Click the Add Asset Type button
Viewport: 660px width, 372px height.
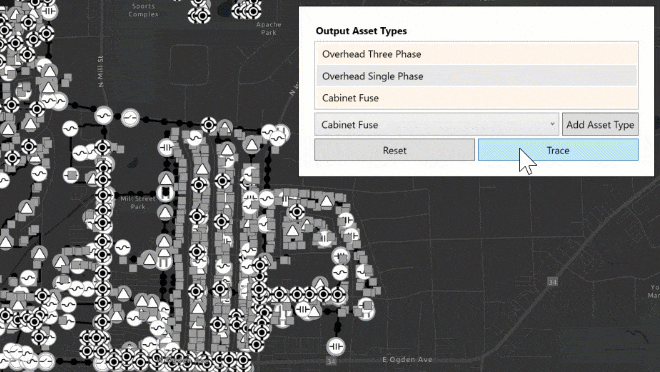click(600, 125)
